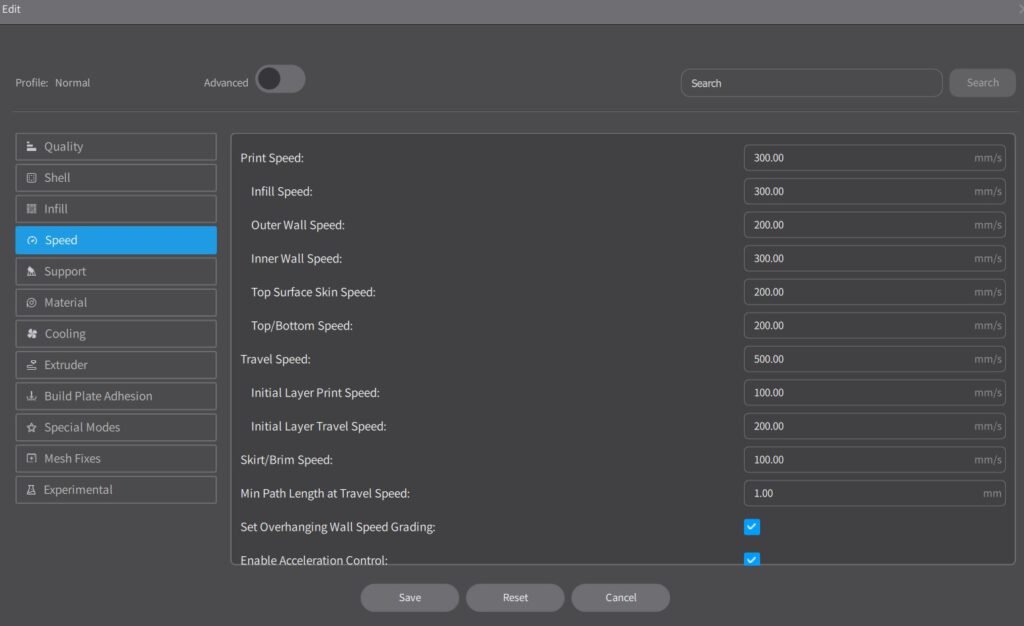Click the Extruder category icon
Image resolution: width=1024 pixels, height=626 pixels.
point(31,365)
